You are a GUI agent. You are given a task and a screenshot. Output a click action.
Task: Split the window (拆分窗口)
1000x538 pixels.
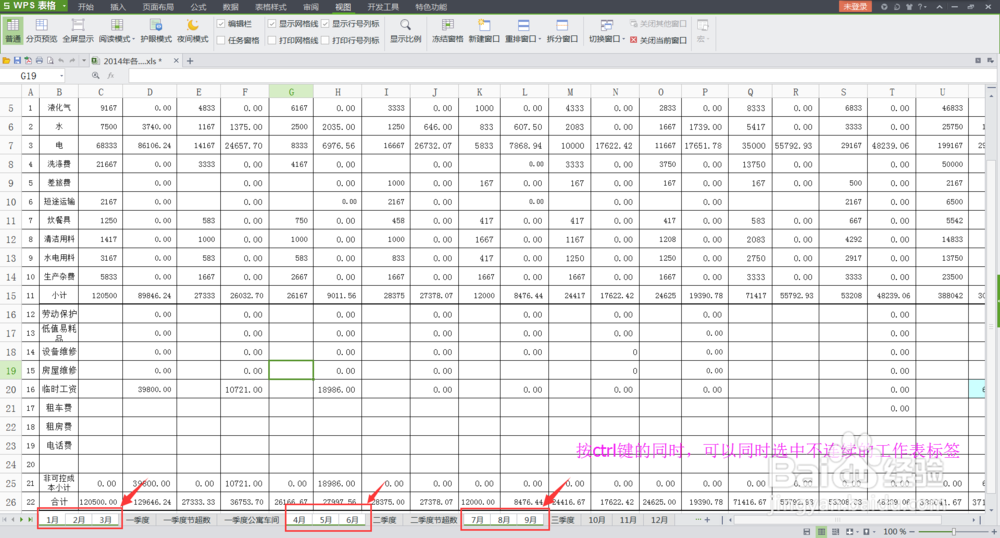pyautogui.click(x=562, y=30)
